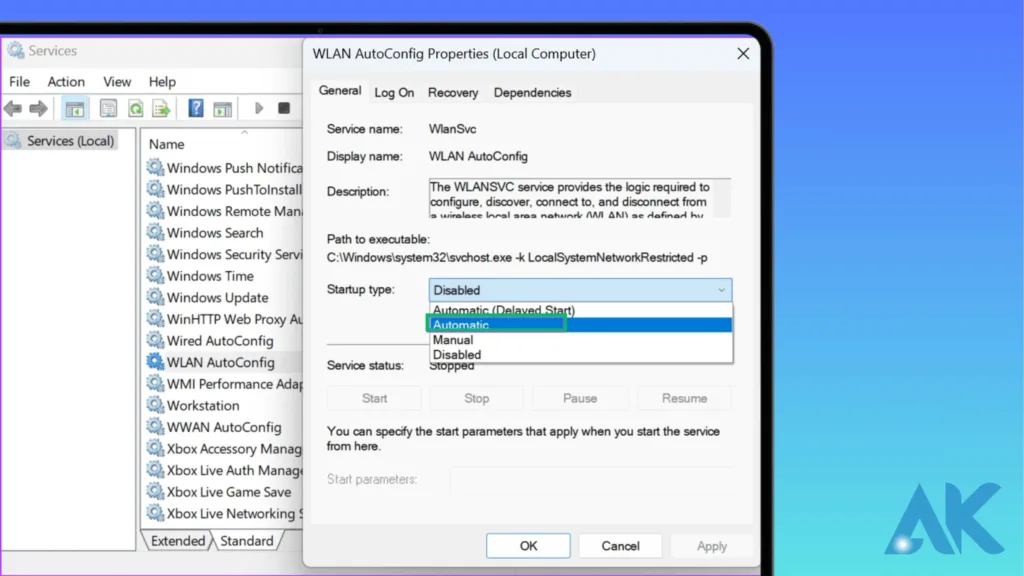Click gear icon beside Wired AutoConfig
This screenshot has width=1024, height=576.
pos(155,340)
